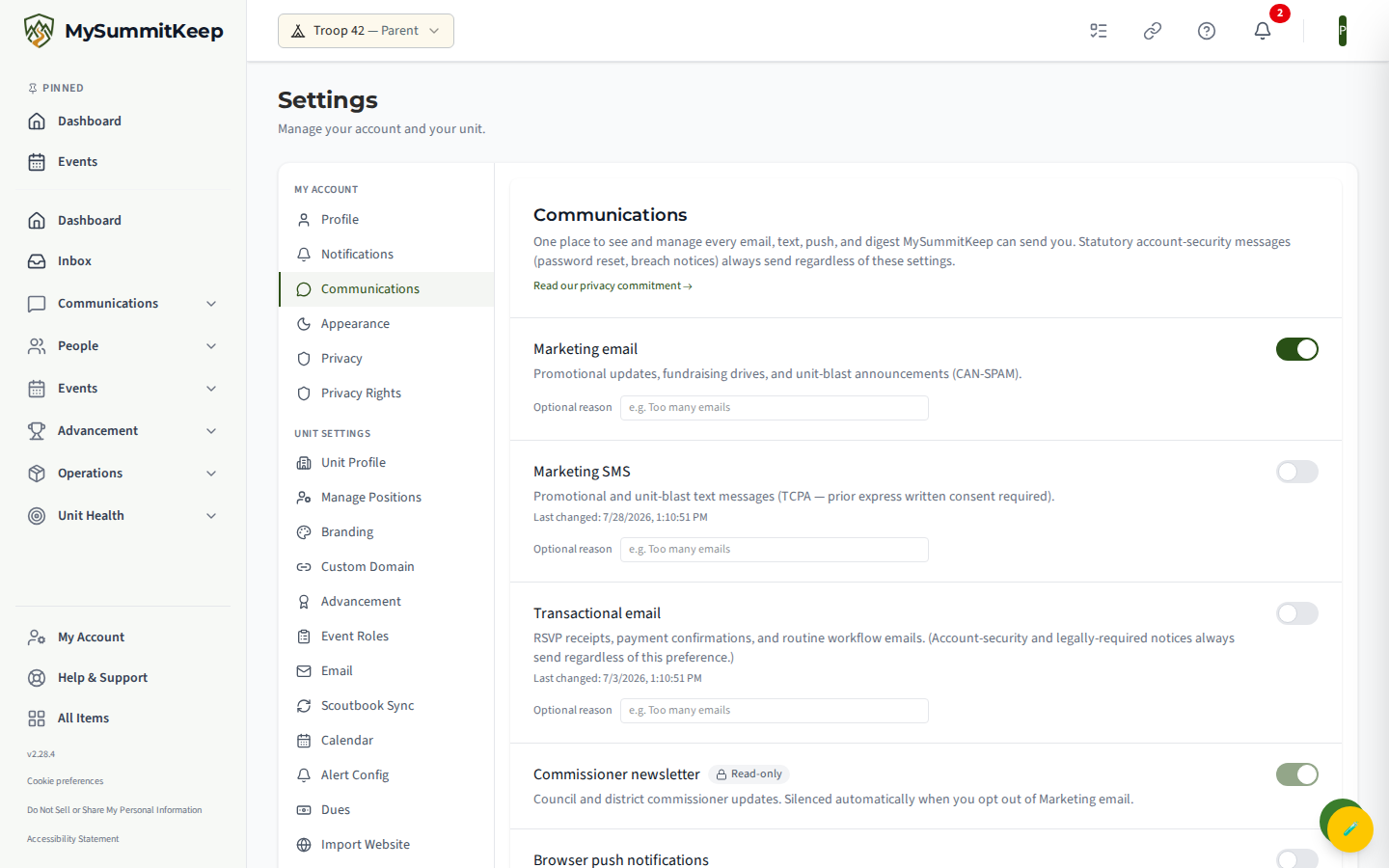Go to Inbox in sidebar
1389x868 pixels.
123,260
